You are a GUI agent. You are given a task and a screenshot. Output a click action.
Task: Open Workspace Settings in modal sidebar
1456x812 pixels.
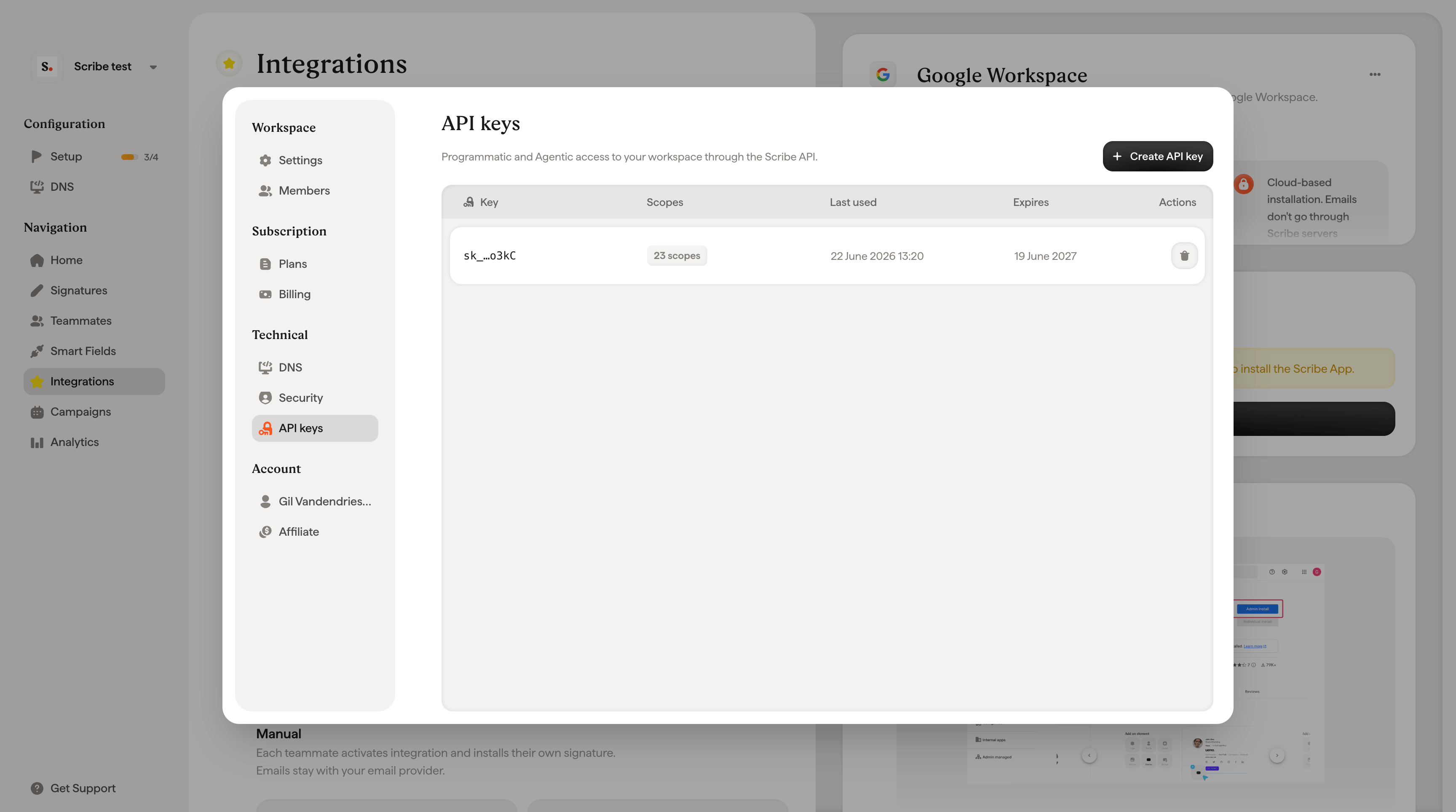click(315, 160)
